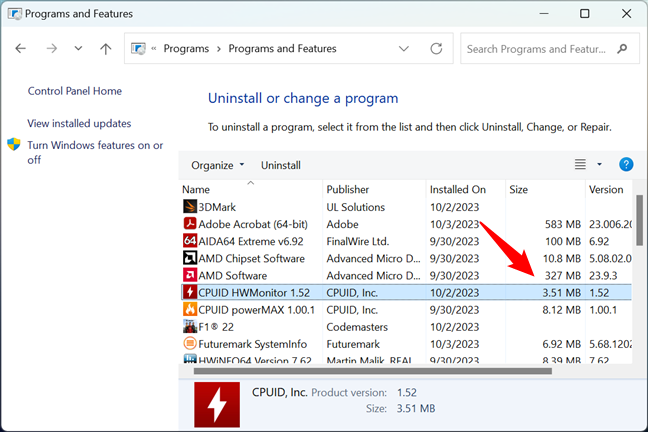Click the Back navigation arrow

pos(20,49)
